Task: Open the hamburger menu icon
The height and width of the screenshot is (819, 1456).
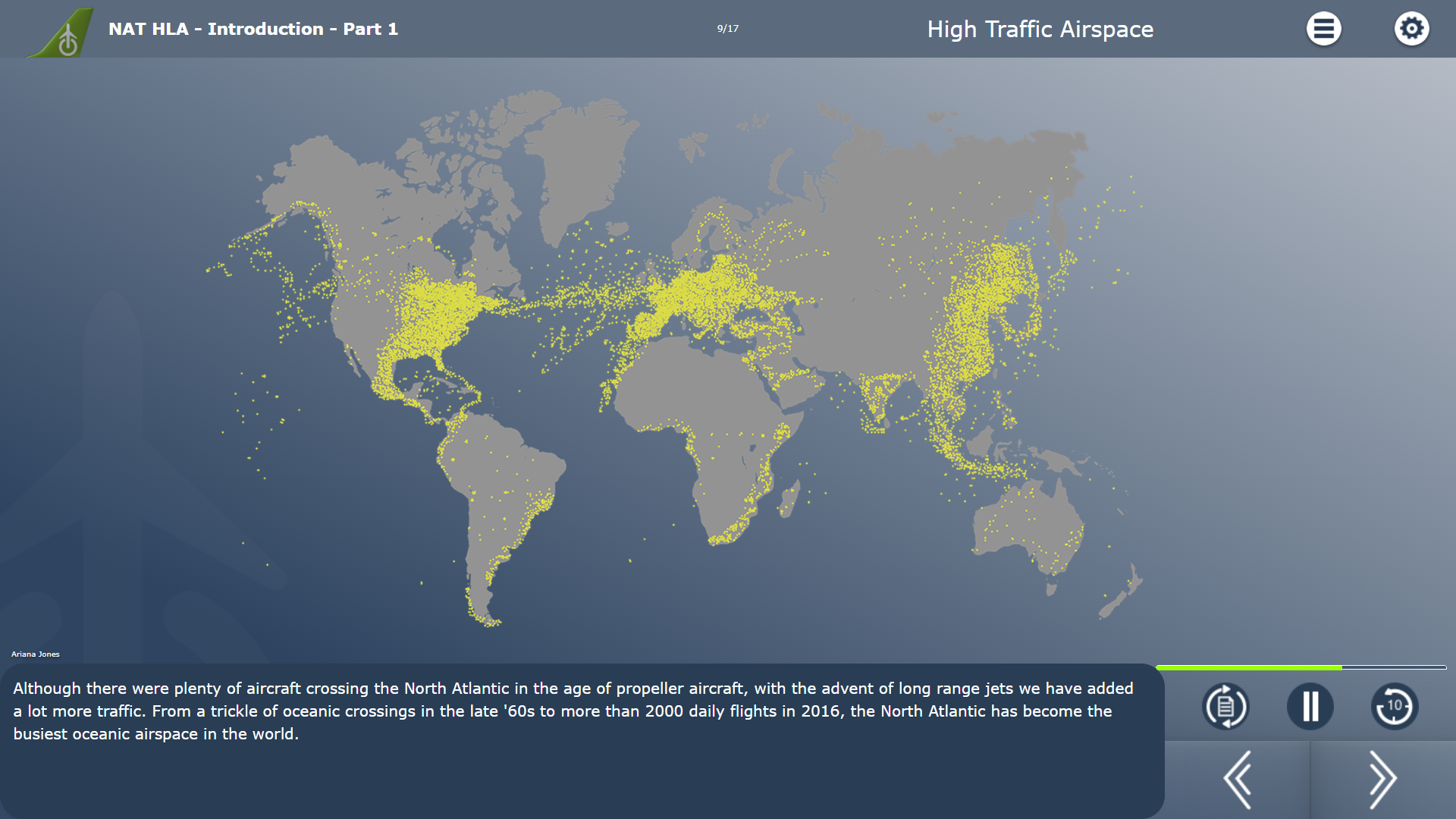Action: pyautogui.click(x=1323, y=29)
